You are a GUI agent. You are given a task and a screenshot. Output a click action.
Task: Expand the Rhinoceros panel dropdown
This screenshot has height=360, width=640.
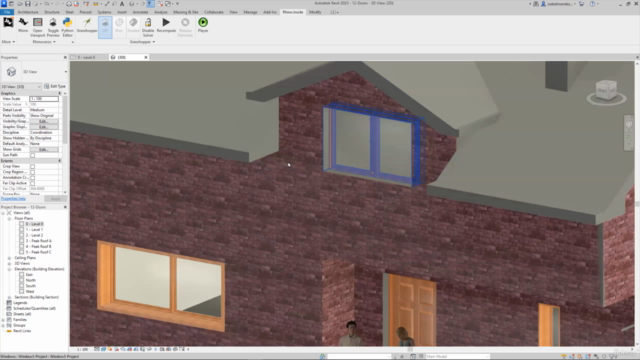[x=44, y=42]
